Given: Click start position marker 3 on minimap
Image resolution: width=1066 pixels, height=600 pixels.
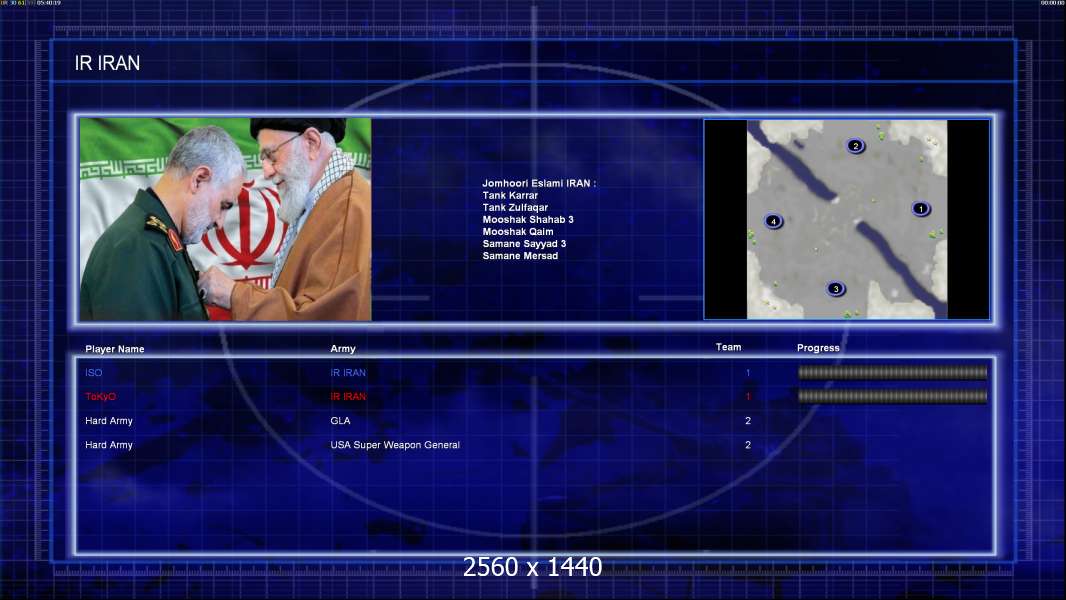Looking at the screenshot, I should pyautogui.click(x=836, y=289).
